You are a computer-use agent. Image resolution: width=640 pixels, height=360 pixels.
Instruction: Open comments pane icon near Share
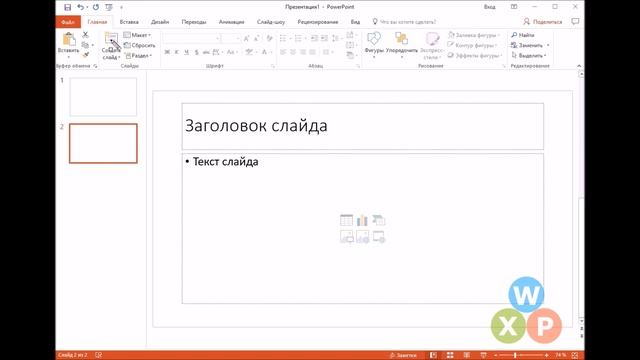point(575,22)
